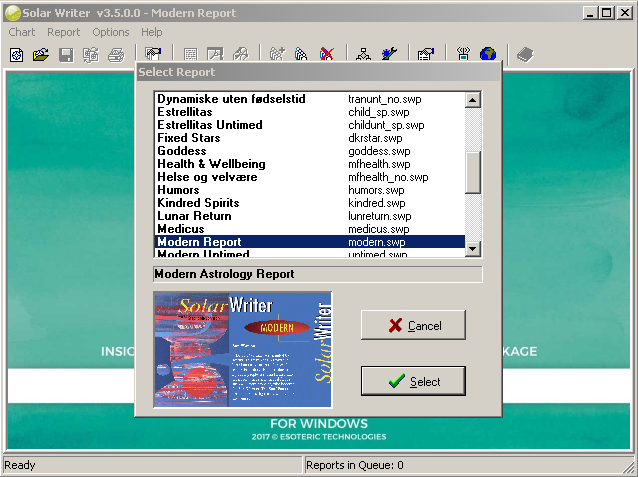Open the Options menu
Screen dimensions: 638x477
point(111,32)
